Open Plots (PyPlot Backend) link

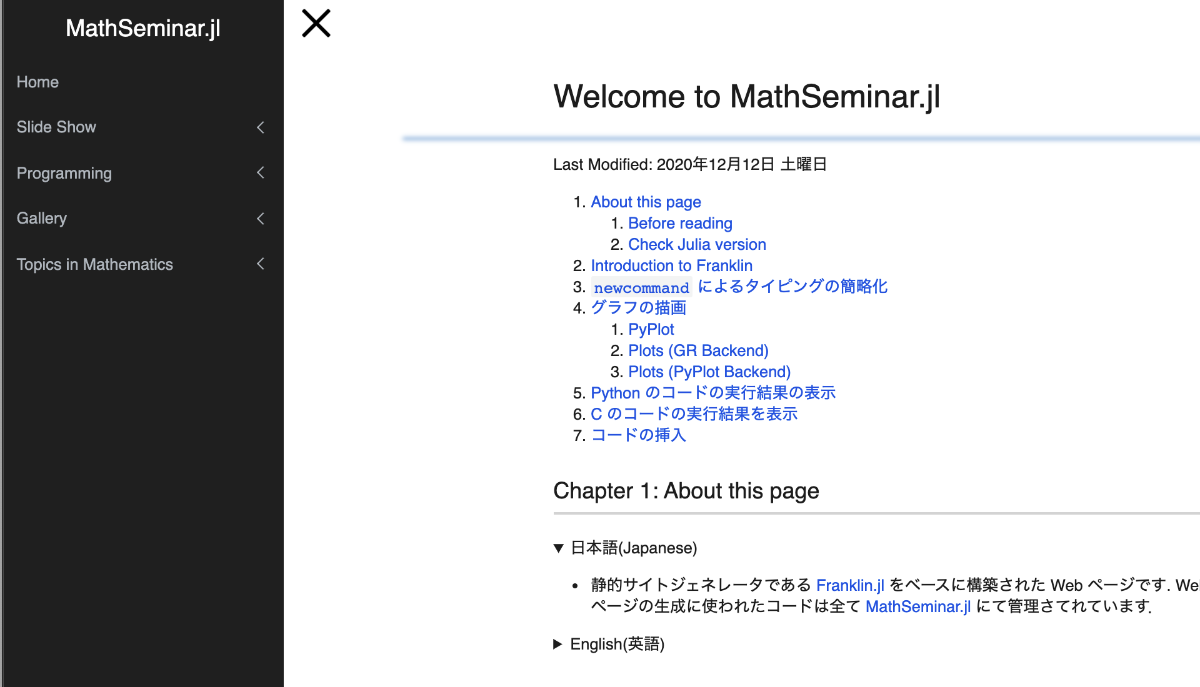(x=709, y=372)
